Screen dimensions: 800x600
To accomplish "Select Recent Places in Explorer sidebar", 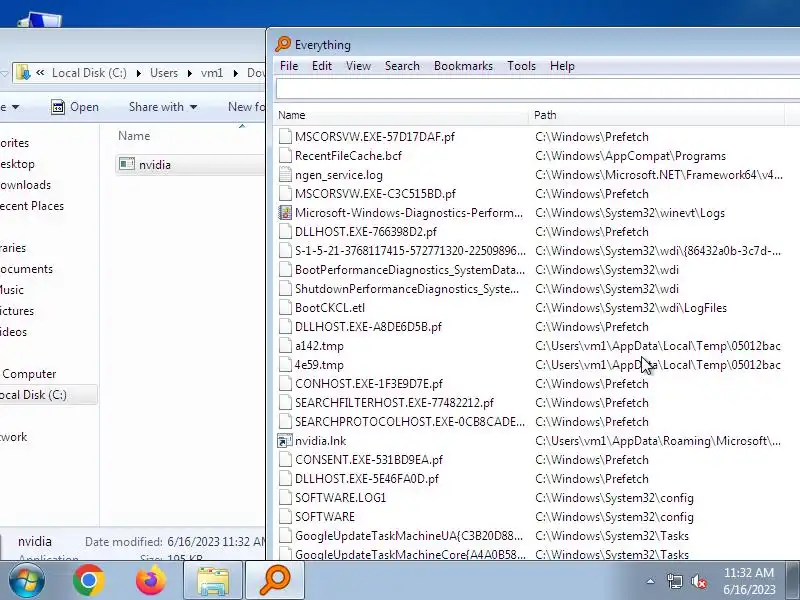I will pos(32,206).
